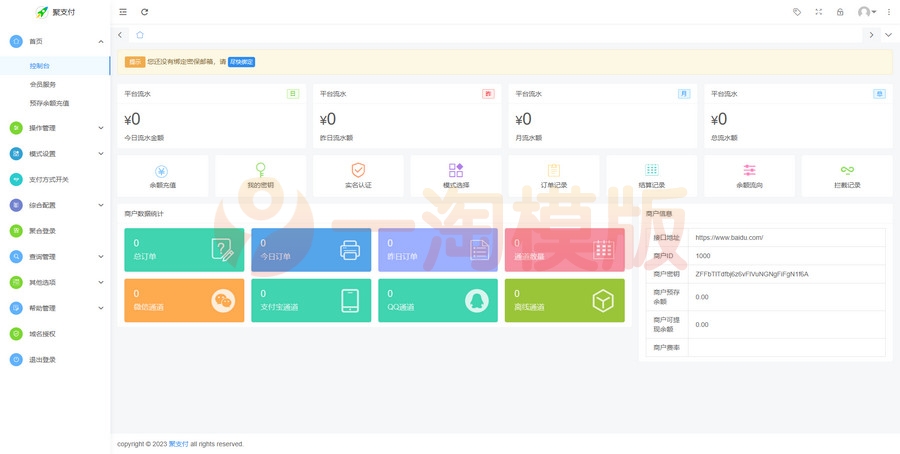This screenshot has width=900, height=454.
Task: Click the right arrow of the tab bar
Action: [x=871, y=35]
